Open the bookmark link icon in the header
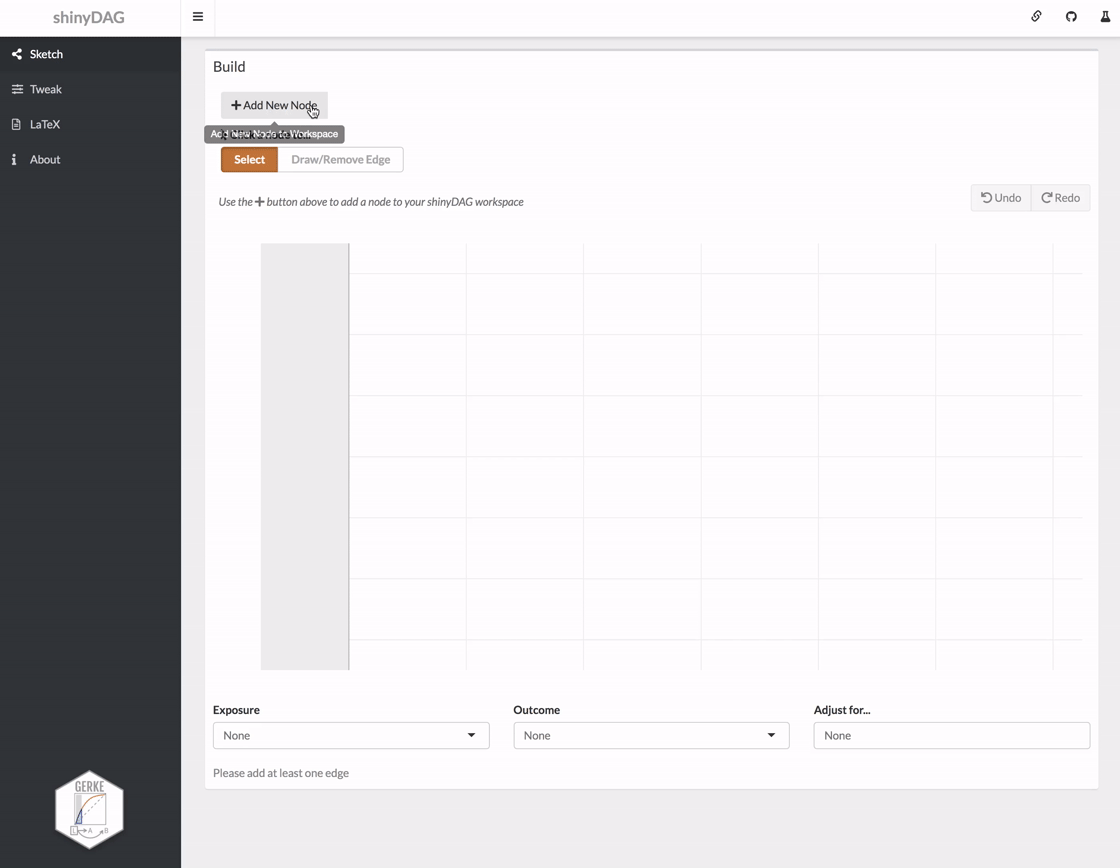Screen dimensions: 1120x868 pyautogui.click(x=1036, y=16)
